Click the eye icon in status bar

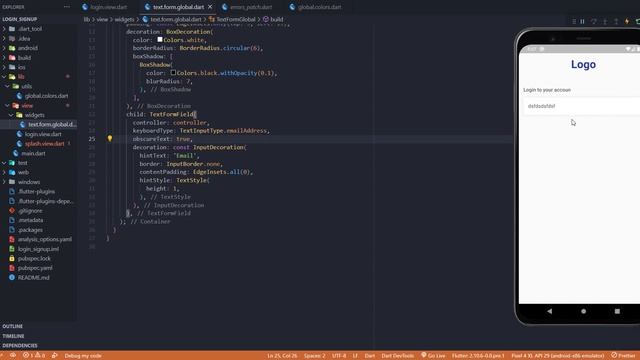(x=13, y=356)
